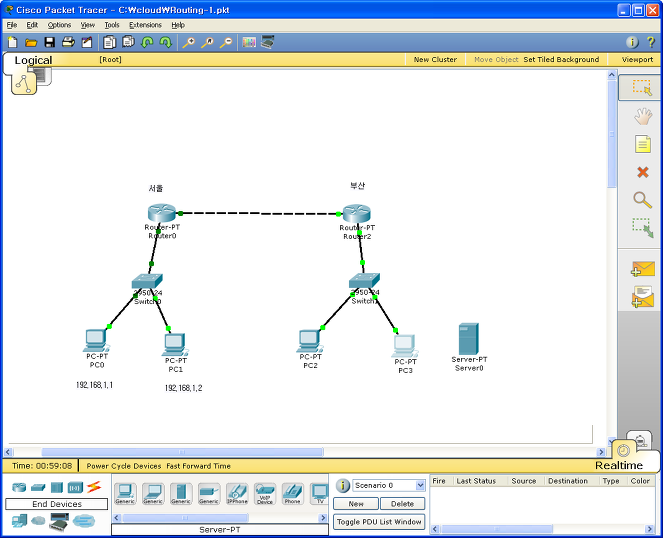
Task: Open the Options menu
Action: coord(59,25)
